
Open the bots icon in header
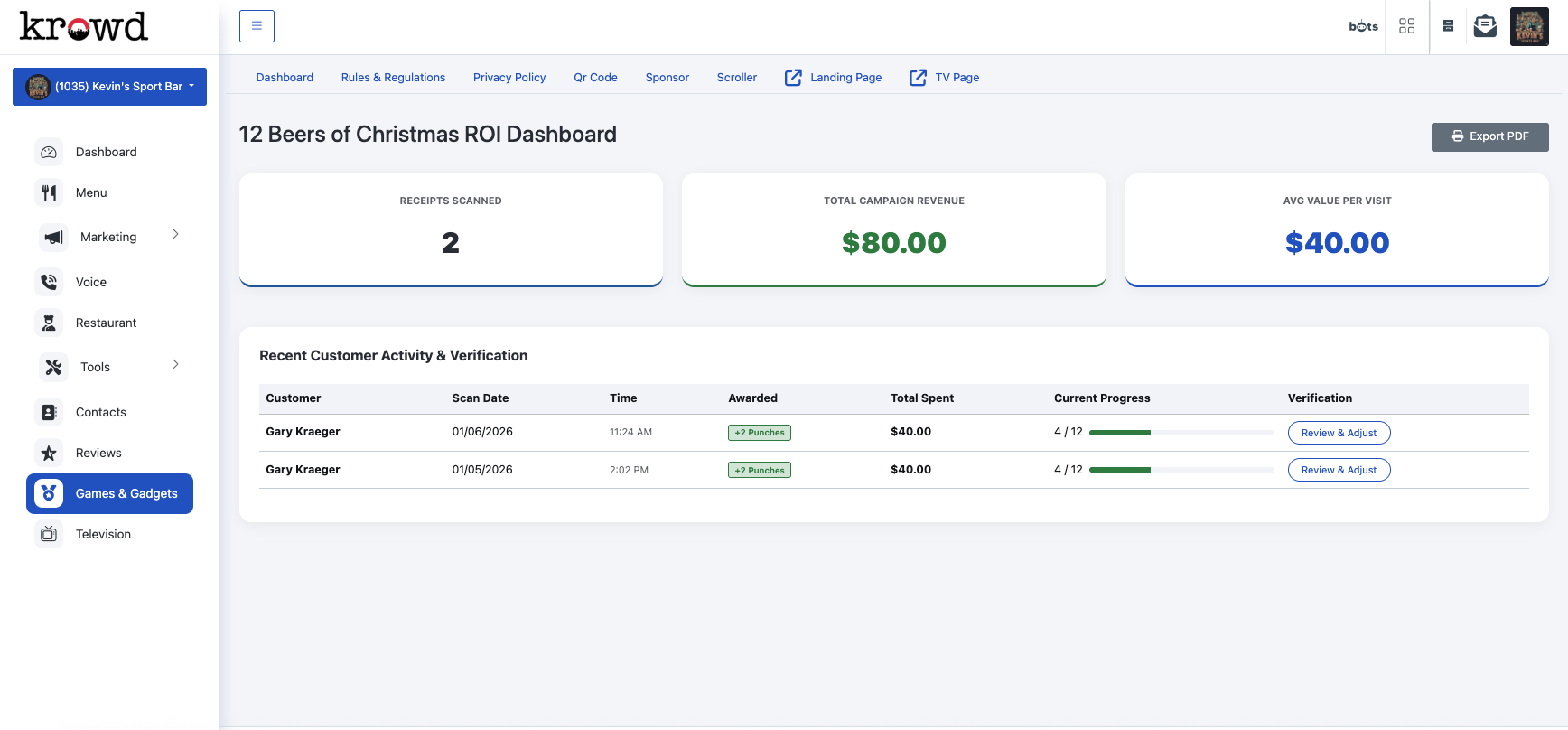click(1363, 26)
